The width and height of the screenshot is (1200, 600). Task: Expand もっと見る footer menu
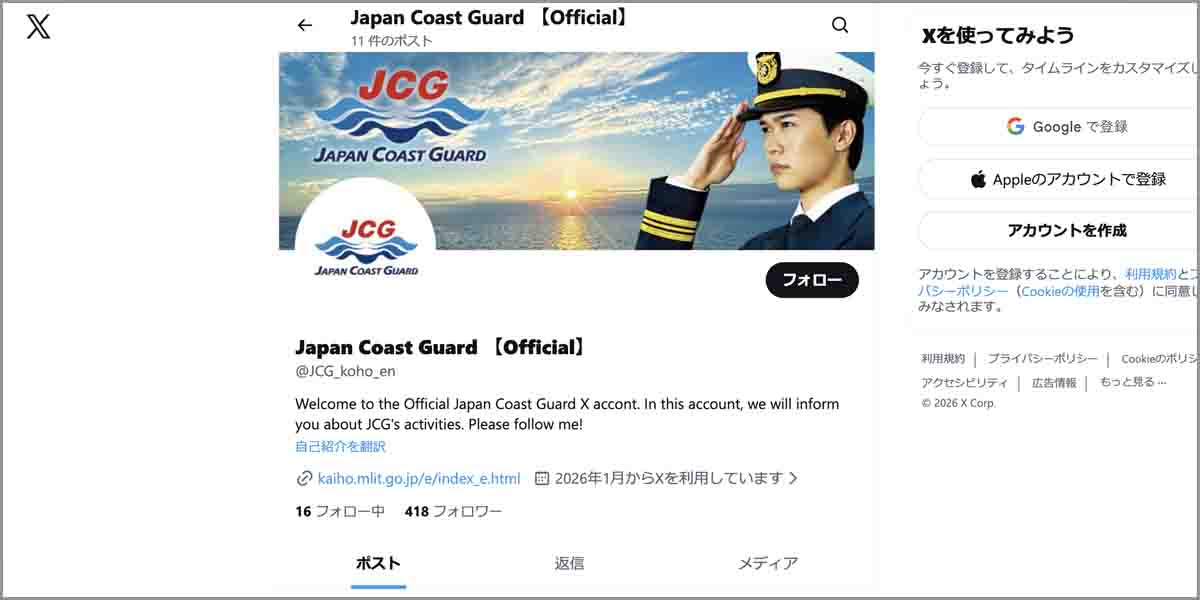(1132, 382)
